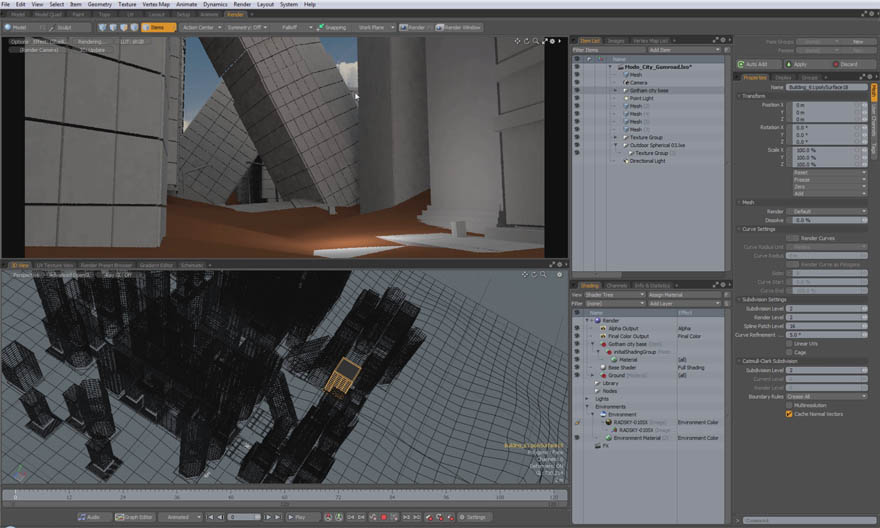Open the Symmetry Off dropdown
The image size is (880, 528).
point(247,27)
